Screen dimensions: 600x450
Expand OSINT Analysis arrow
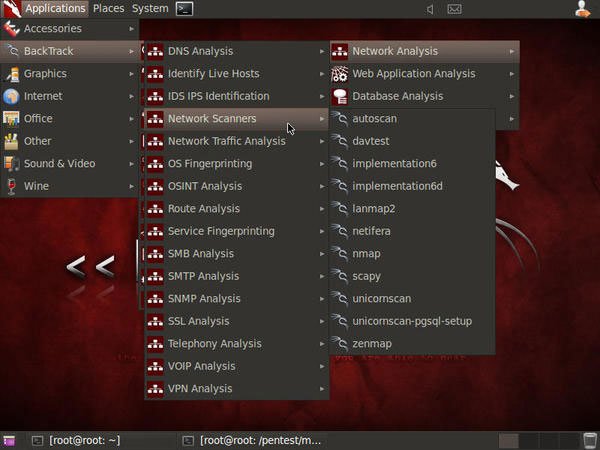click(322, 186)
